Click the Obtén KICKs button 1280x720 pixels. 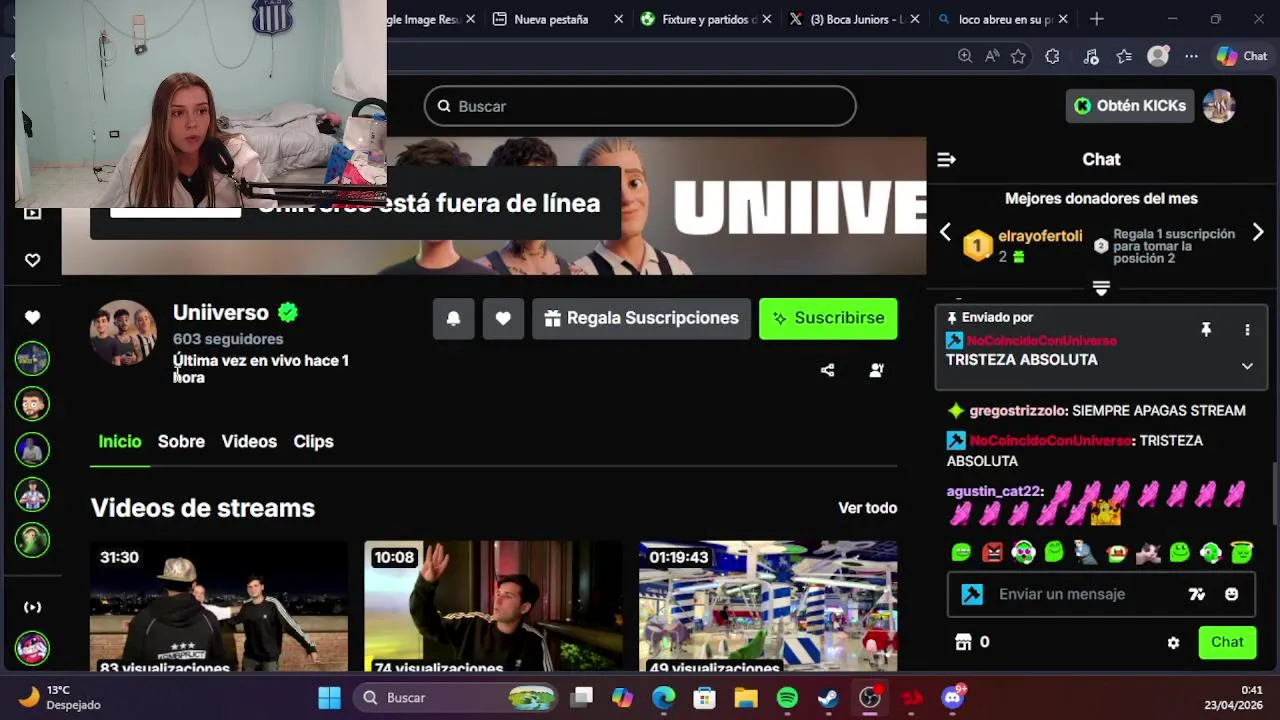[x=1130, y=106]
